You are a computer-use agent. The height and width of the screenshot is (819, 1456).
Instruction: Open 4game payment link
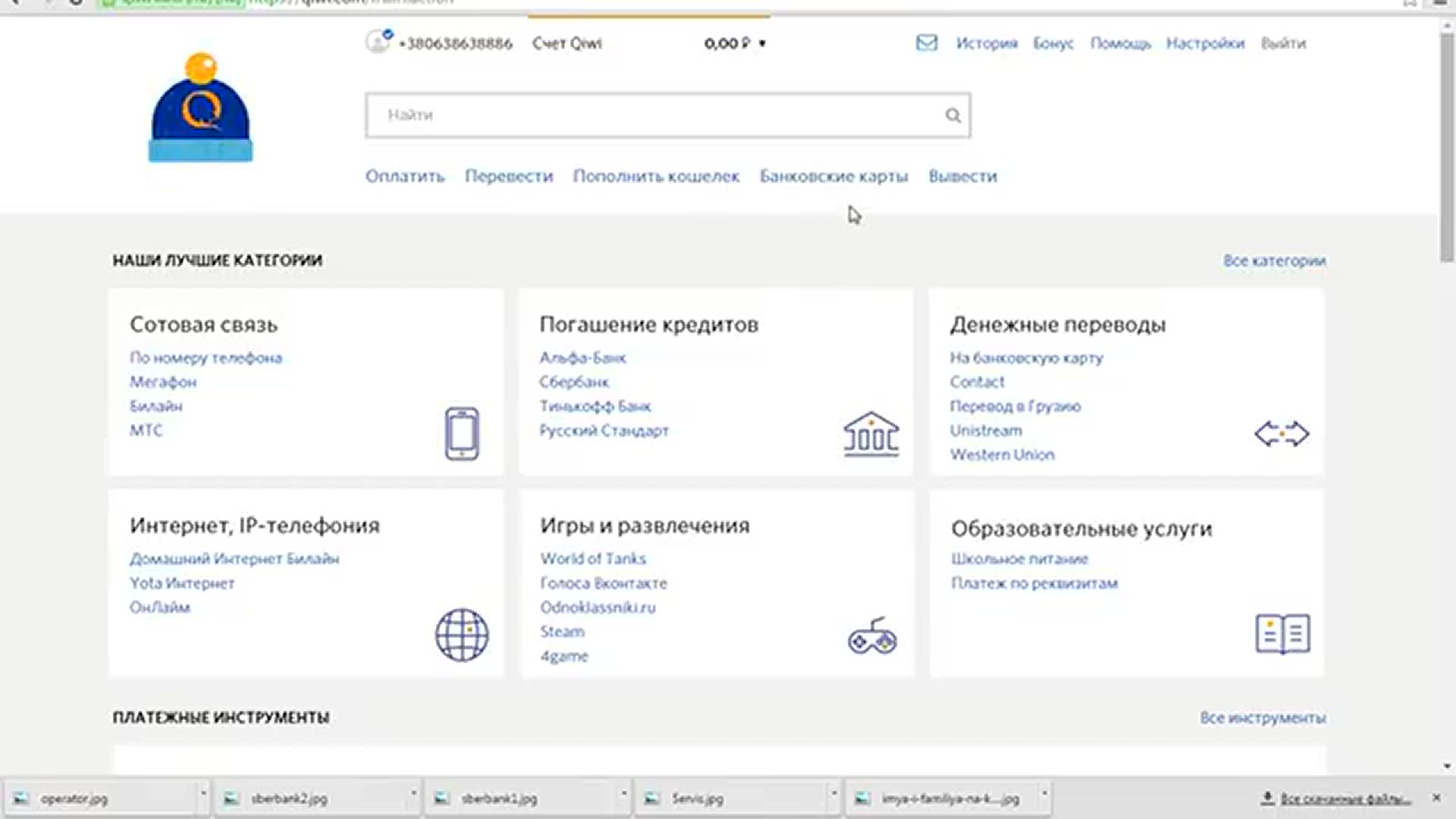563,657
